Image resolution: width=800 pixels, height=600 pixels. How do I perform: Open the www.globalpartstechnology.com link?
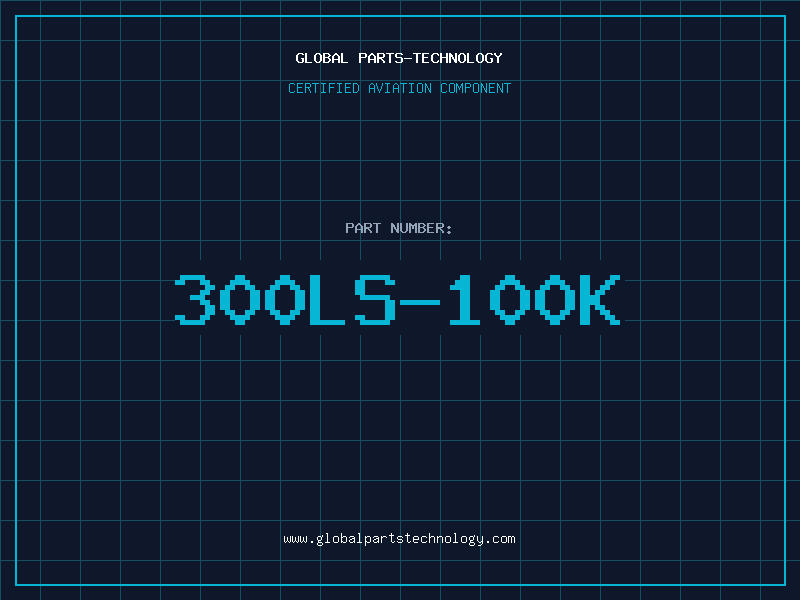pyautogui.click(x=399, y=539)
